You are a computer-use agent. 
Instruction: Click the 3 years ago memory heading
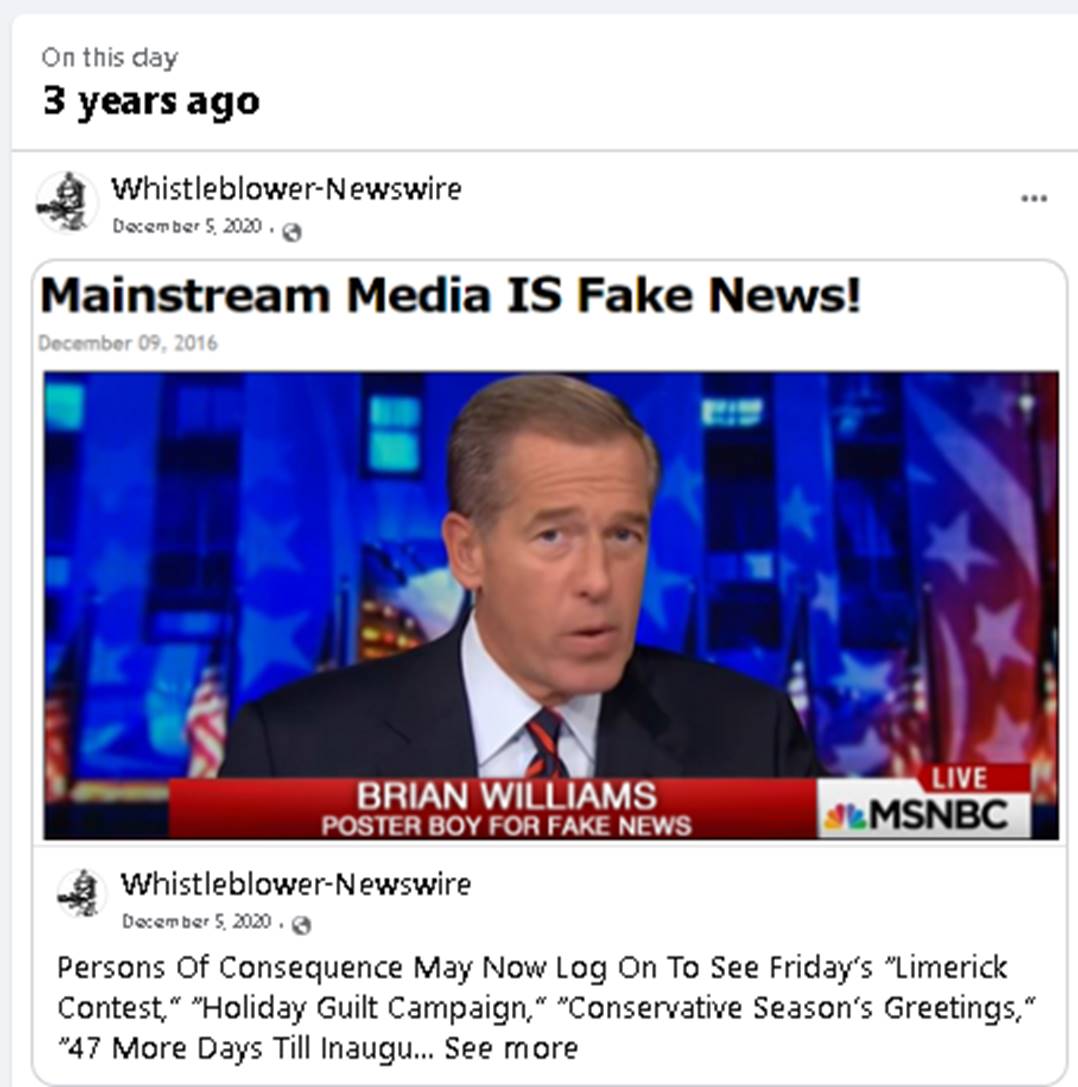[x=151, y=101]
